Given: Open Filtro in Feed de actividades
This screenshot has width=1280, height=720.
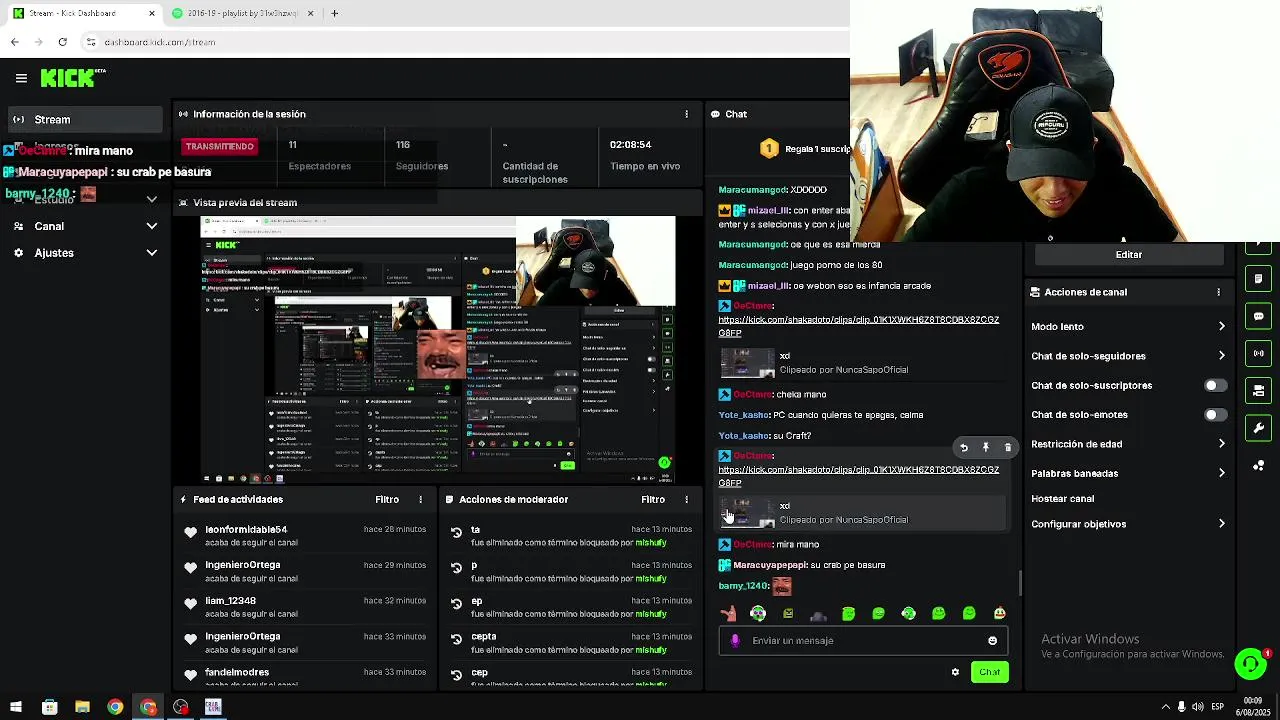Looking at the screenshot, I should click(x=387, y=499).
